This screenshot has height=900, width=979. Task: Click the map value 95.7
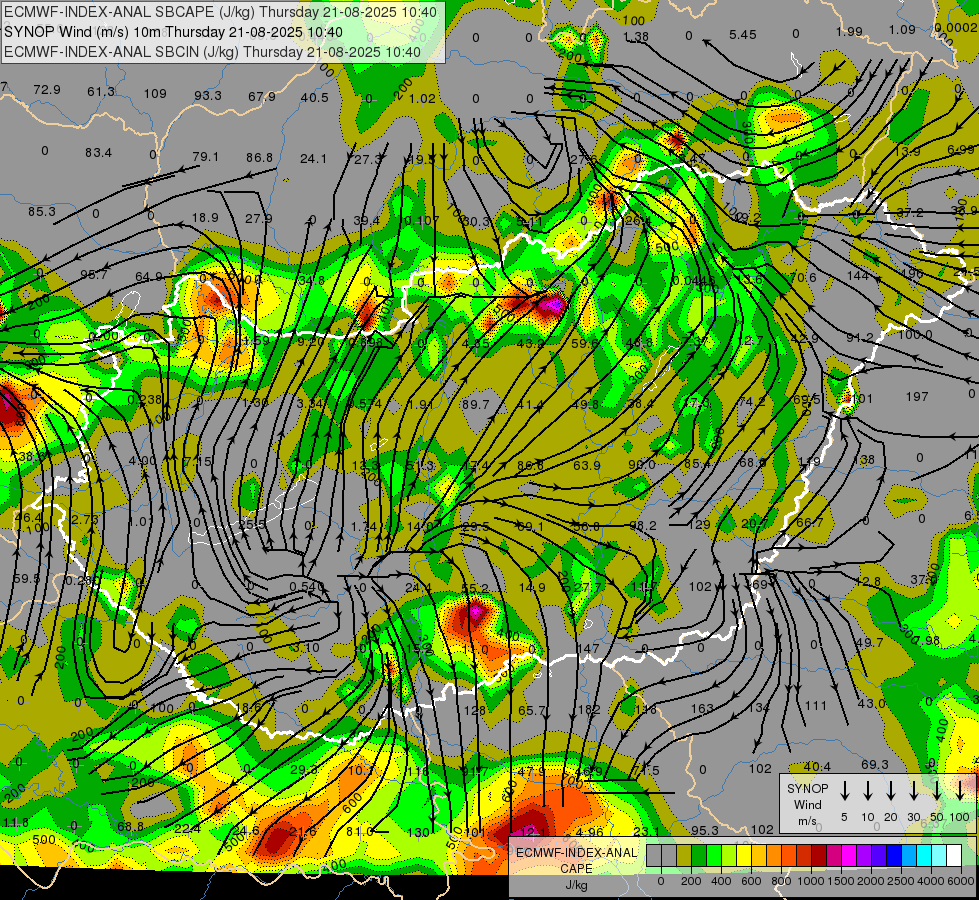[x=94, y=274]
